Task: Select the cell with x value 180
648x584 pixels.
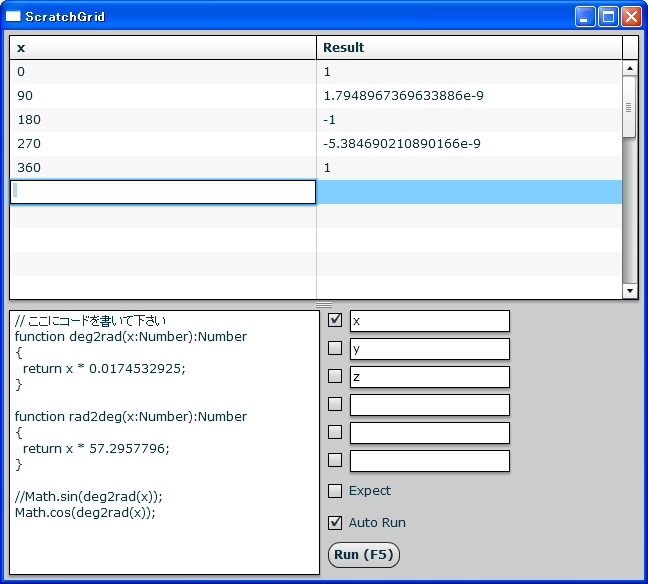Action: (163, 120)
